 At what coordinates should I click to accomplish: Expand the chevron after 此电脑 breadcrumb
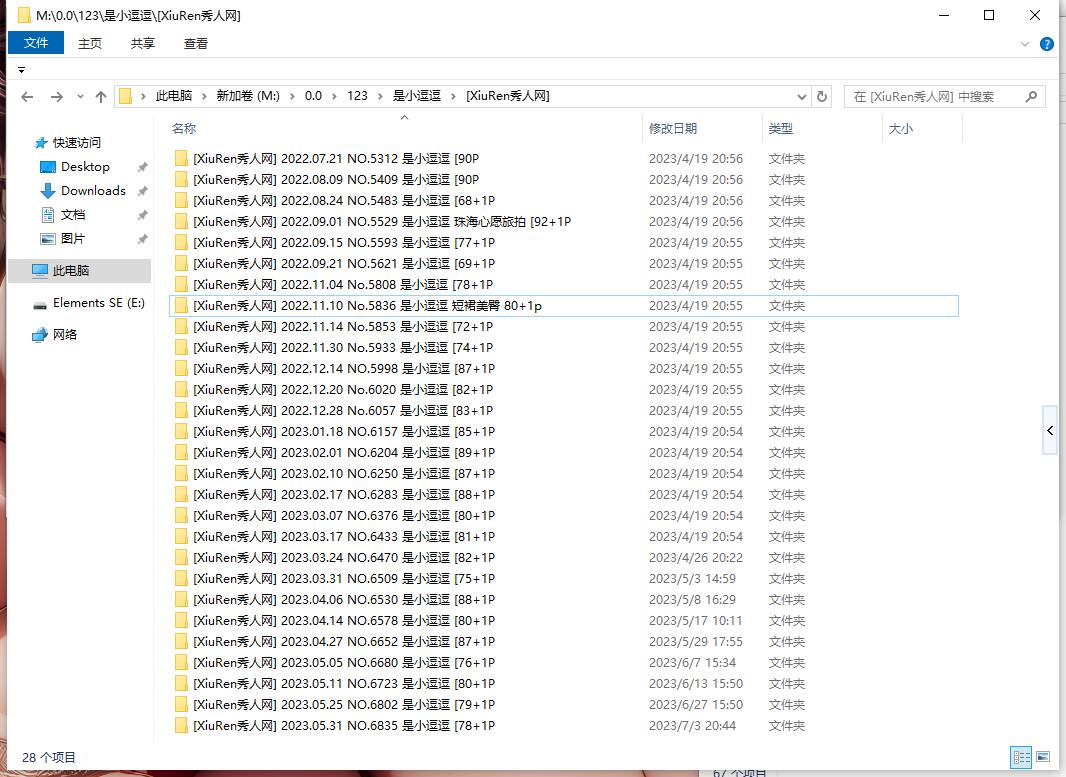[204, 97]
